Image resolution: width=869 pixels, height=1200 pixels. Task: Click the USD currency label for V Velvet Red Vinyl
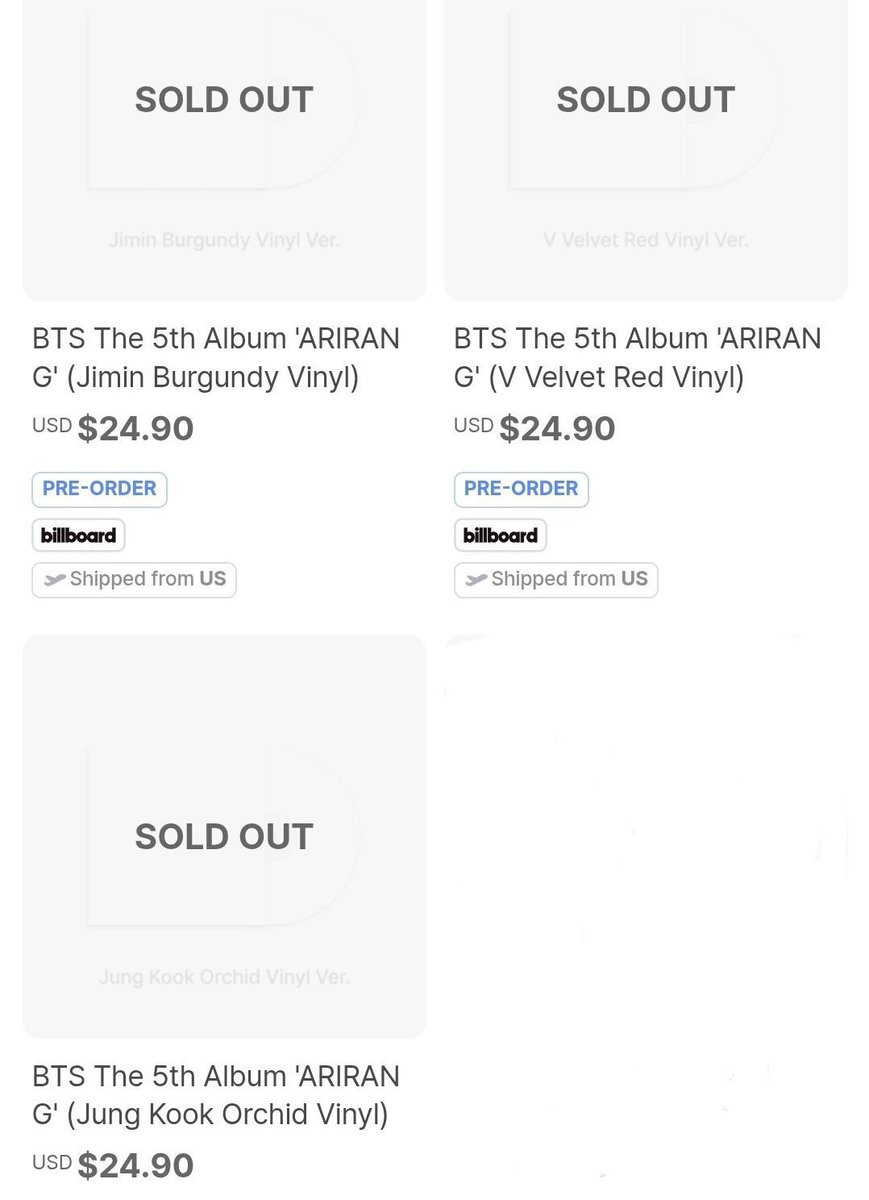click(x=474, y=425)
